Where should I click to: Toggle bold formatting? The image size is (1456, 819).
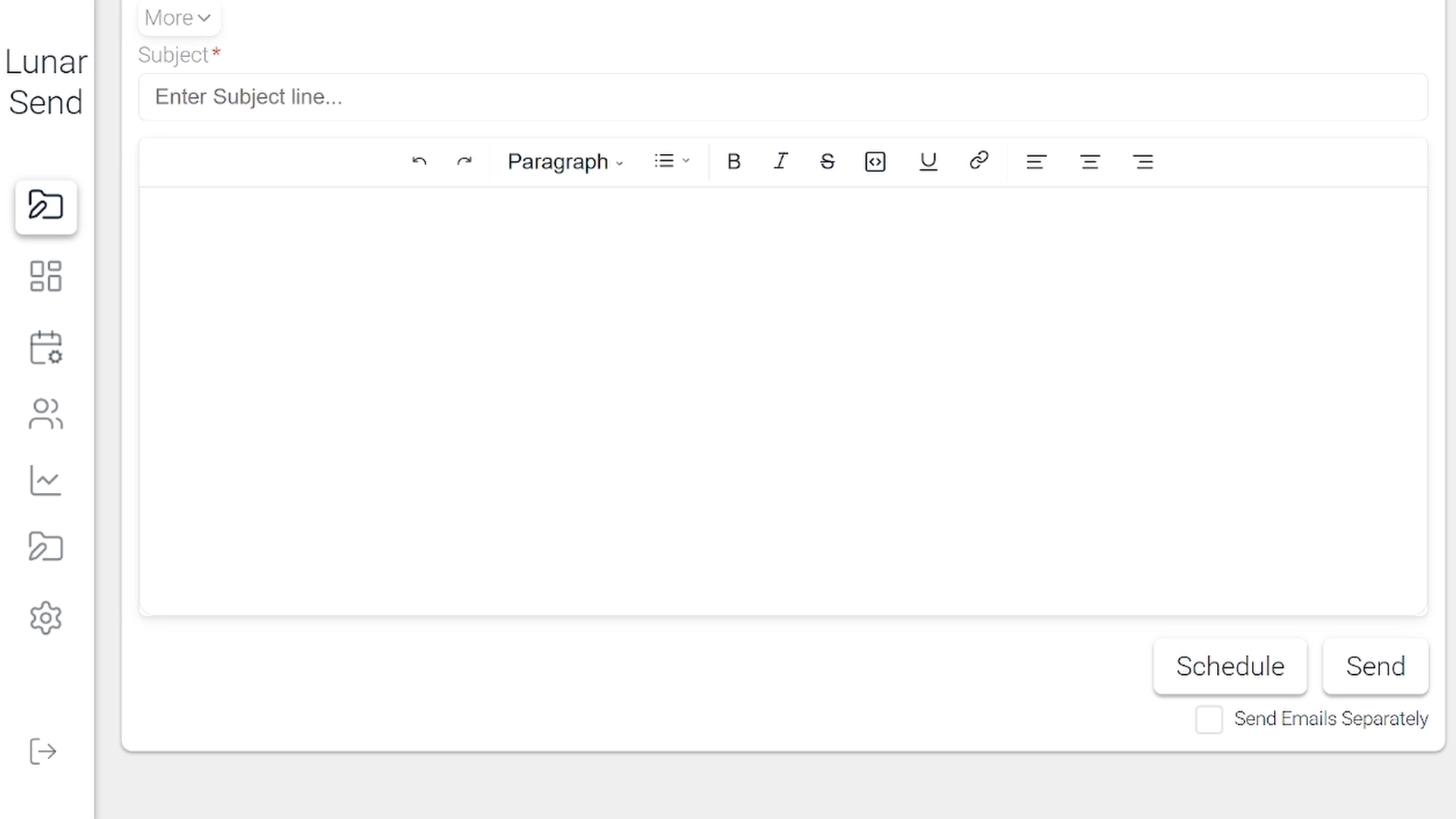733,162
